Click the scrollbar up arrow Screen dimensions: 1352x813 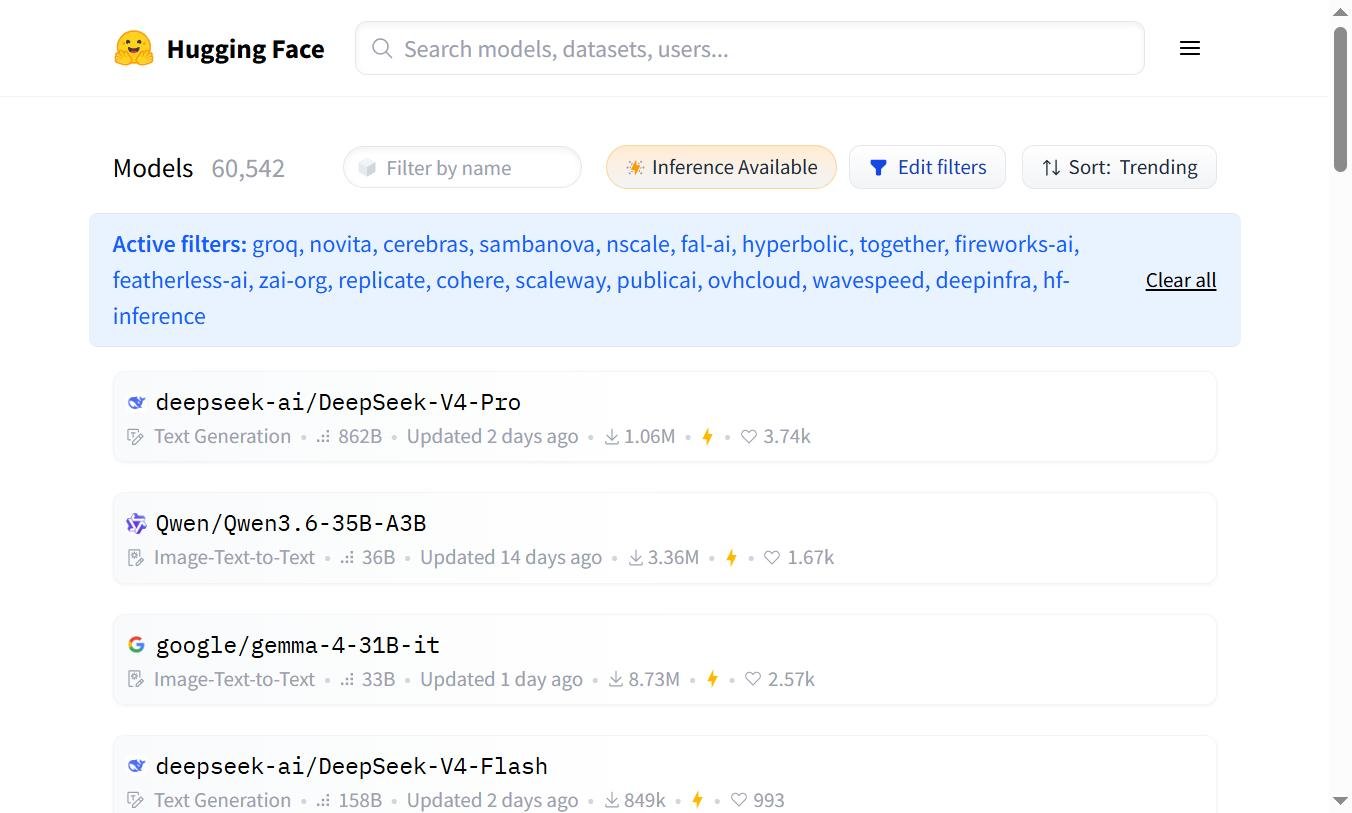click(x=1340, y=11)
